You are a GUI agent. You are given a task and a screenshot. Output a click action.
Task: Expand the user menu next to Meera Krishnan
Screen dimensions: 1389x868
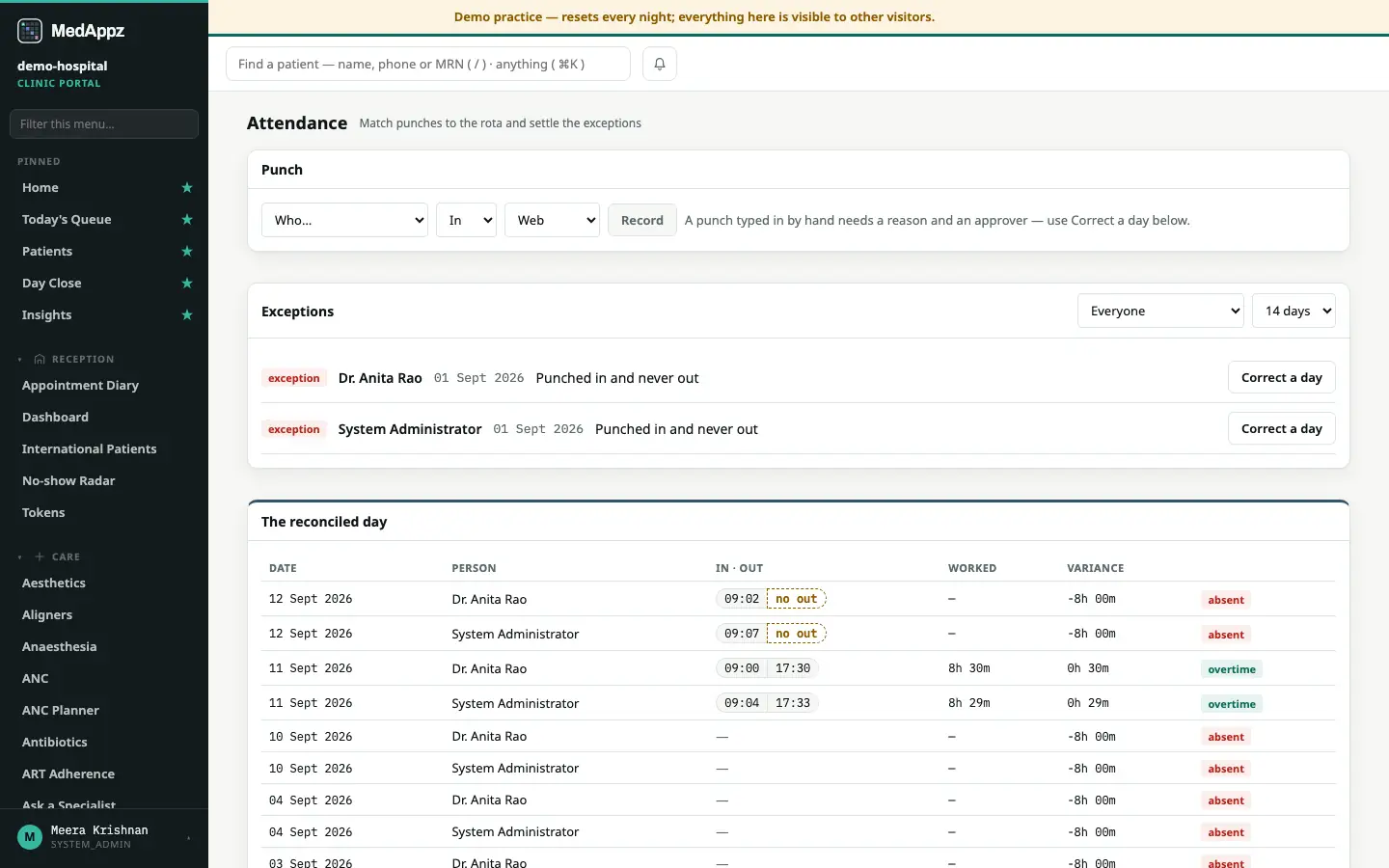(188, 838)
